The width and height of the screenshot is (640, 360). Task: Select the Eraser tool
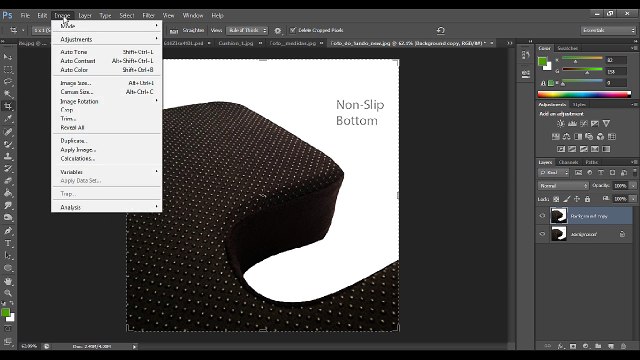(8, 181)
